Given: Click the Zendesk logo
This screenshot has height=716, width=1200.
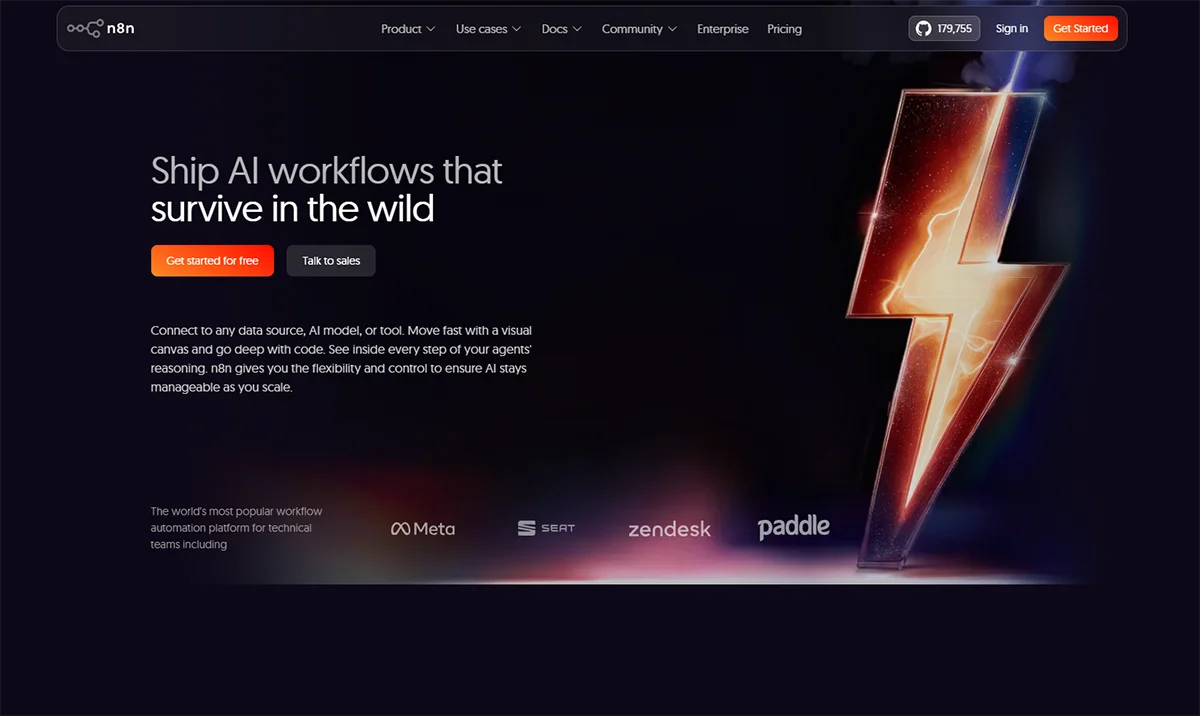Looking at the screenshot, I should 669,529.
